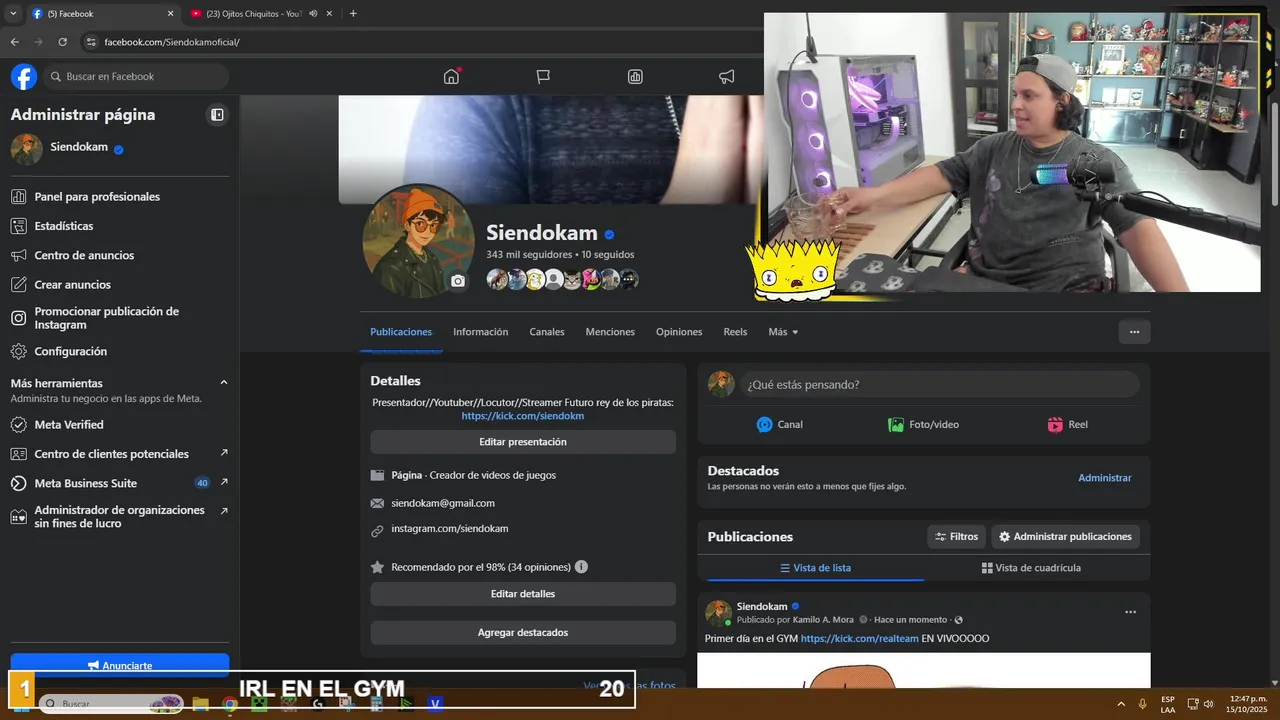
Task: Expand the Más dropdown in page tabs
Action: (x=783, y=332)
